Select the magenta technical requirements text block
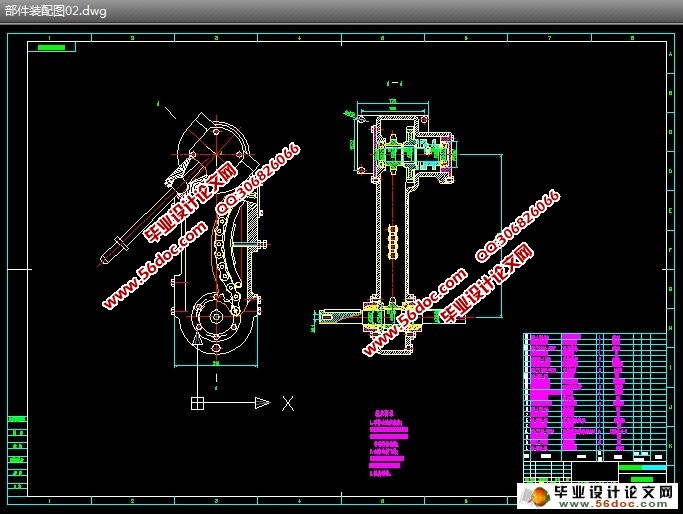683x514 pixels. (x=389, y=443)
